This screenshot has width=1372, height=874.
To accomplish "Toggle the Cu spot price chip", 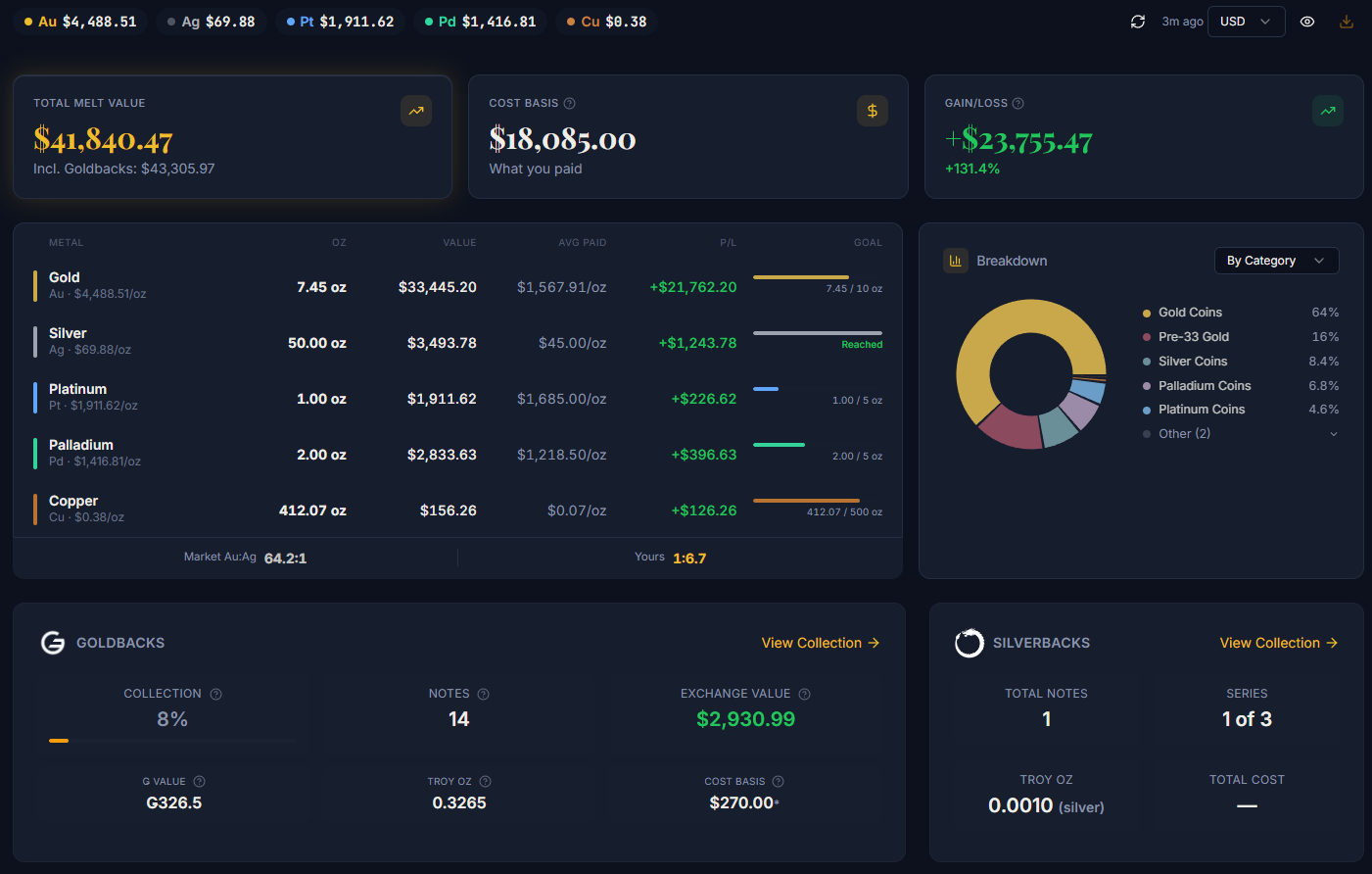I will (605, 20).
